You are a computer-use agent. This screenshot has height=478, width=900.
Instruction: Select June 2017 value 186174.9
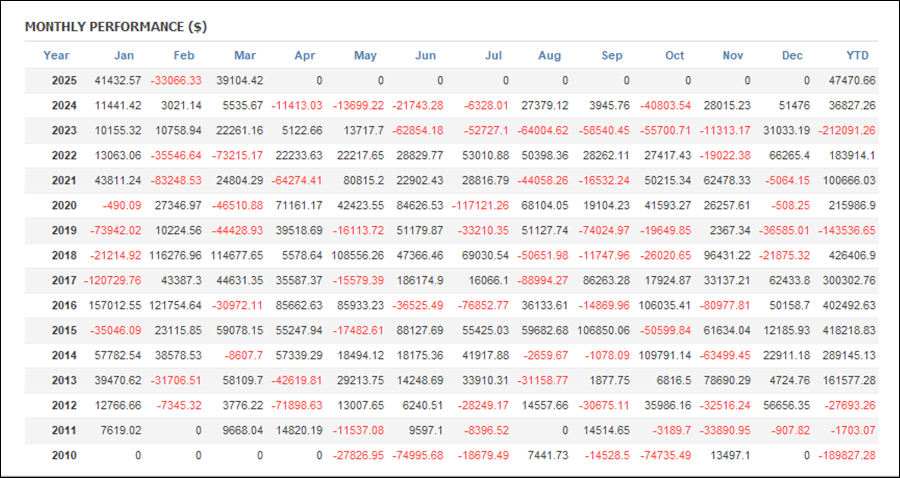tap(420, 281)
